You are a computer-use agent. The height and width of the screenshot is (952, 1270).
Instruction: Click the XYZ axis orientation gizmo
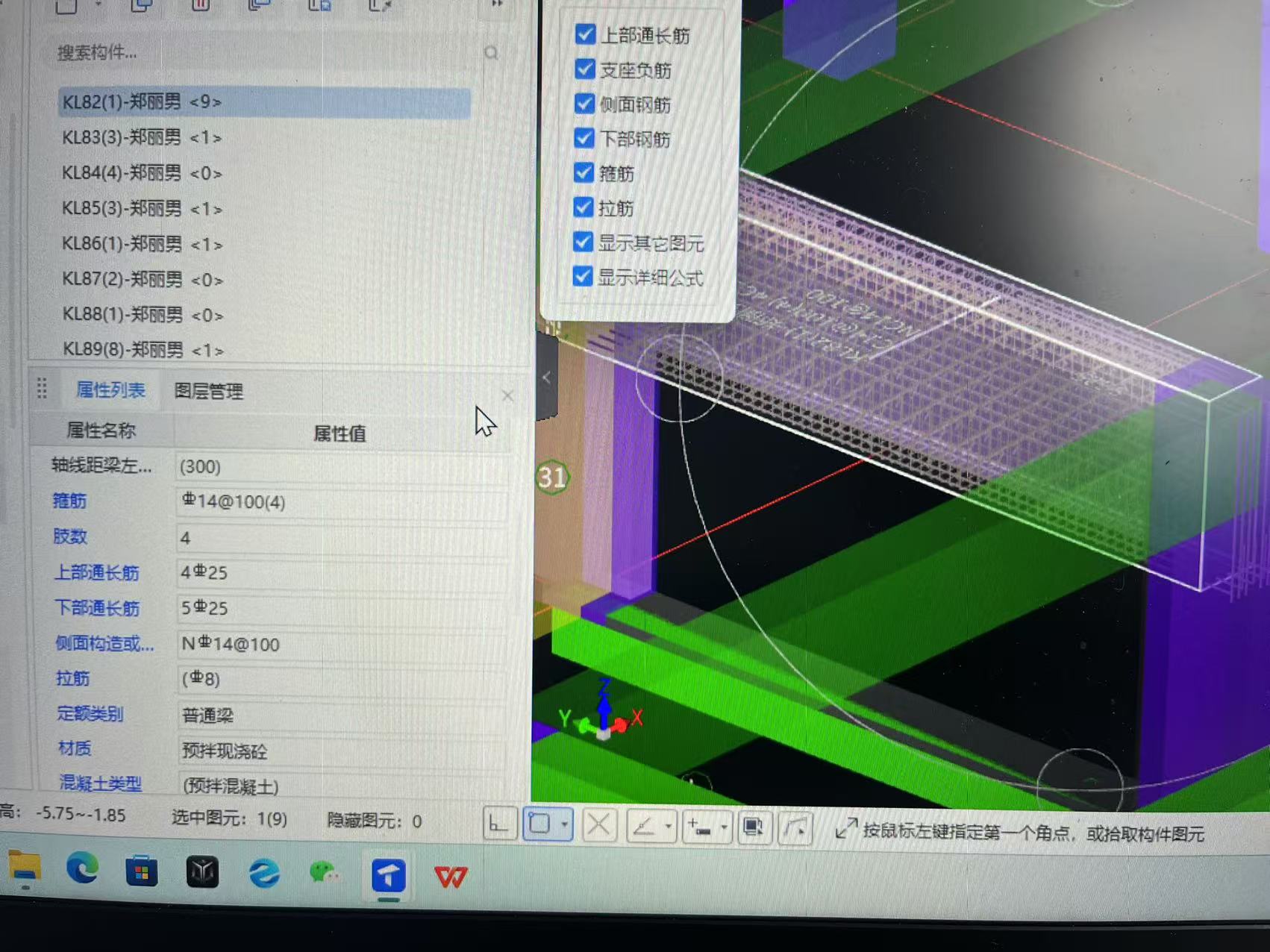coord(601,713)
